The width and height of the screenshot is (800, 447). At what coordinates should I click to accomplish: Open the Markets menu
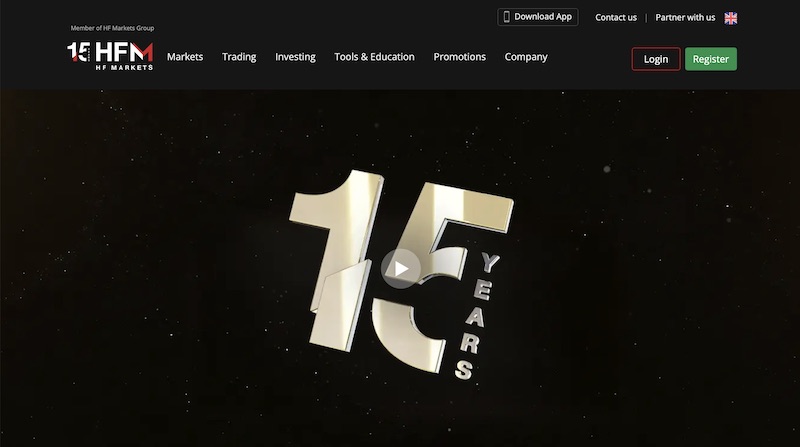click(x=185, y=57)
